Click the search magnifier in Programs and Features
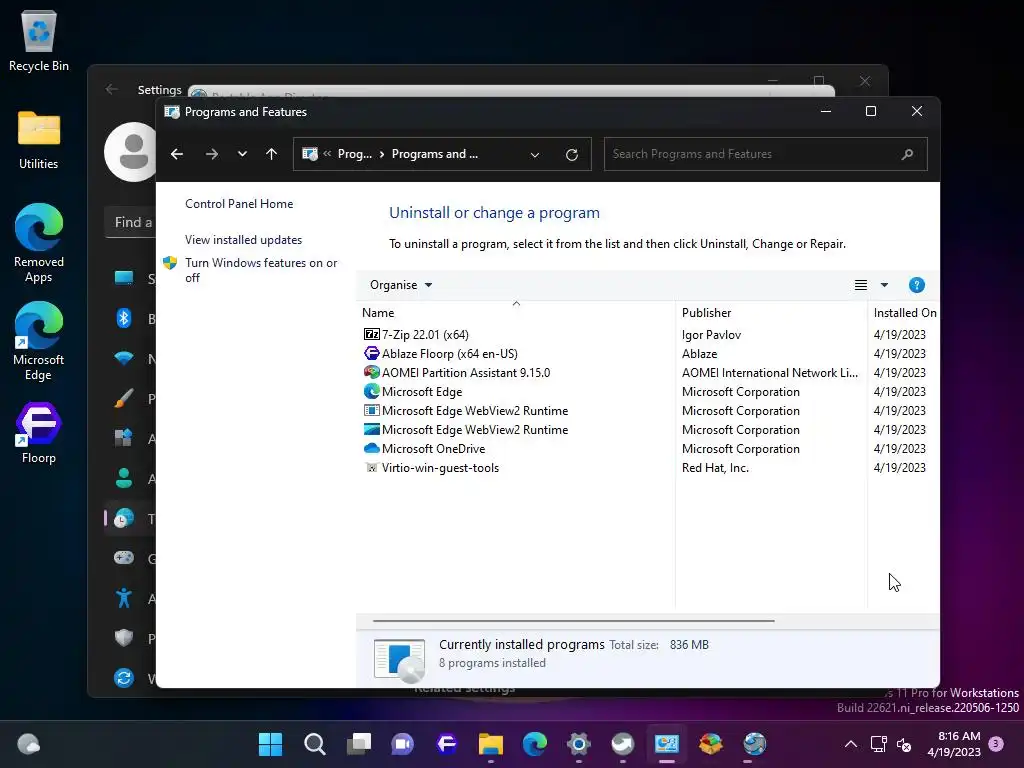1024x768 pixels. point(907,155)
